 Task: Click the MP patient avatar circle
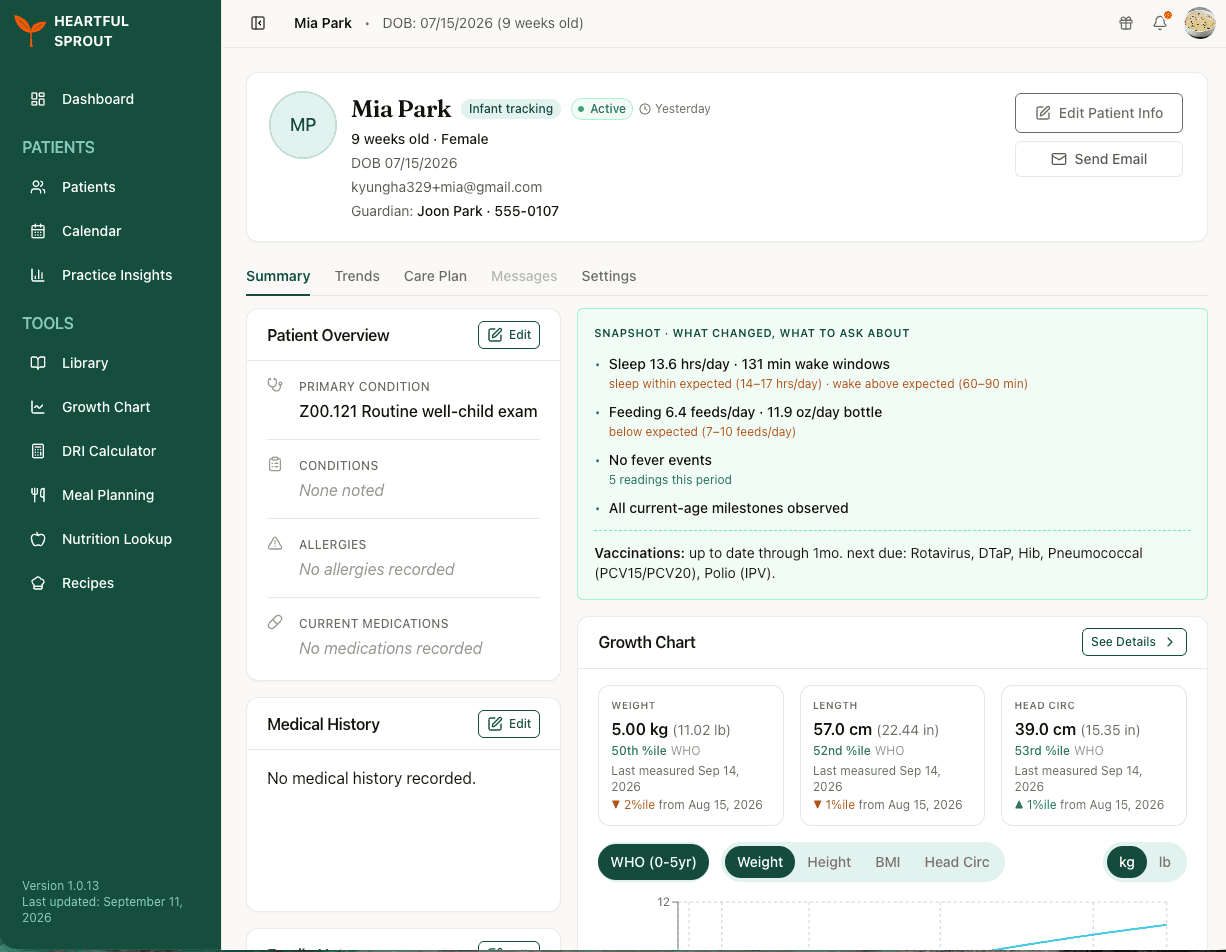[303, 125]
